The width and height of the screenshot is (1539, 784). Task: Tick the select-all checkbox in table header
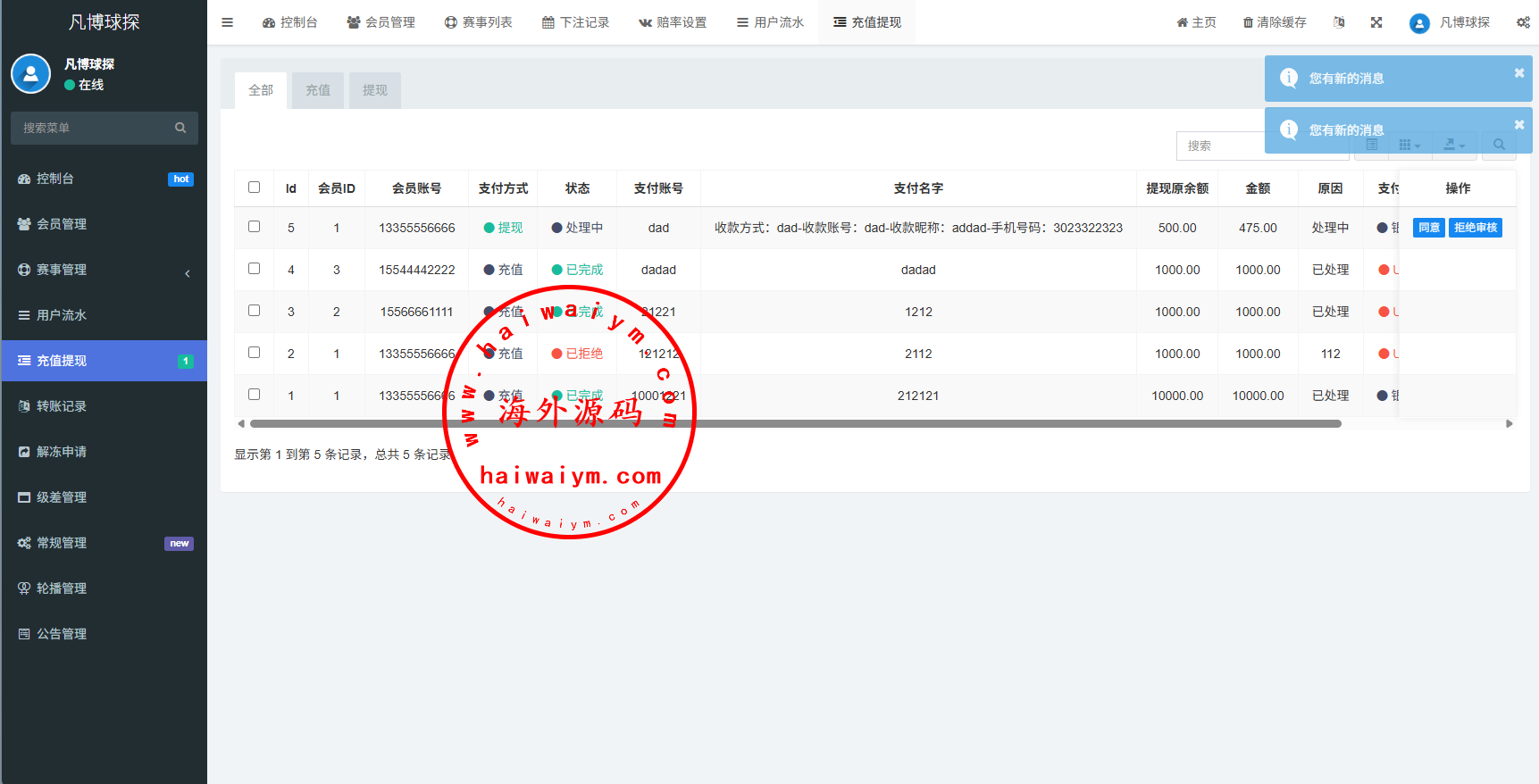click(254, 188)
